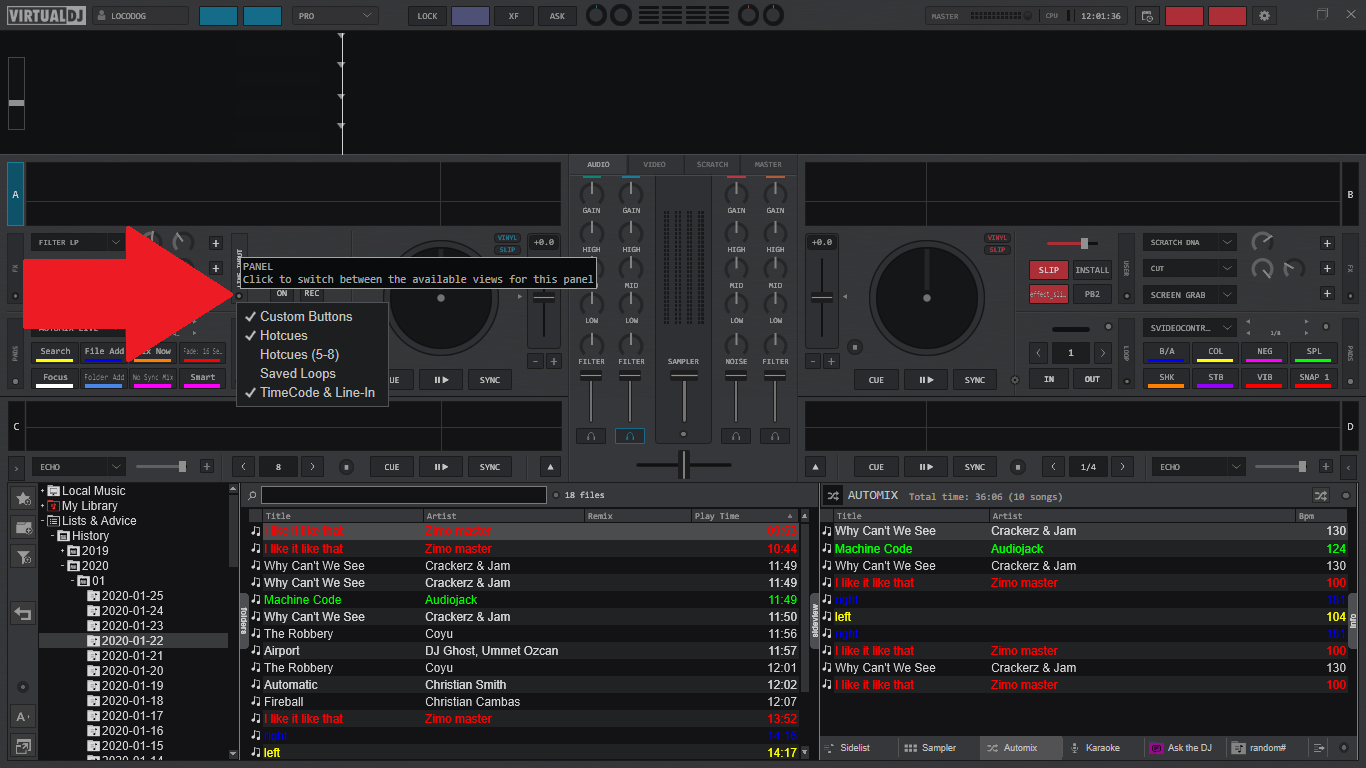Click the deck C stop button
This screenshot has height=768, width=1366.
[346, 467]
